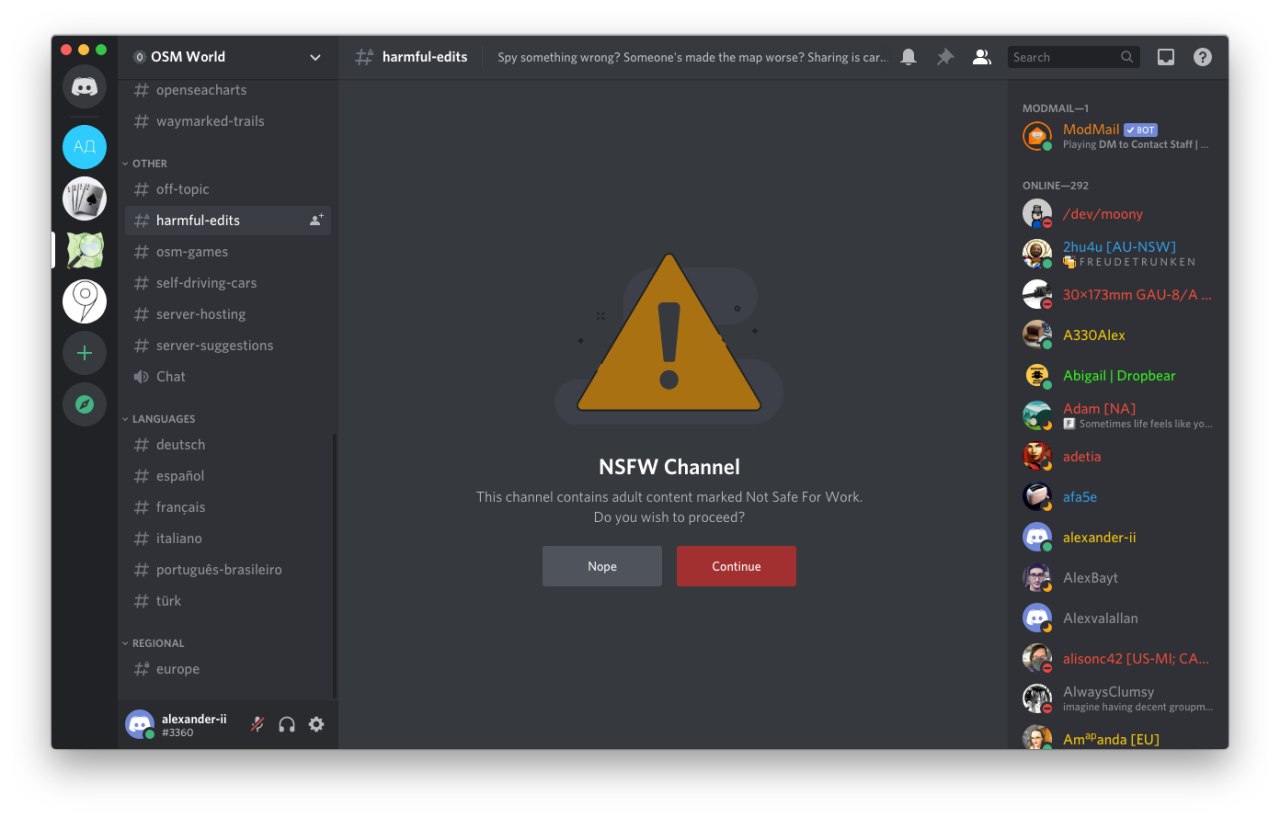Open the playing cards server
Image resolution: width=1280 pixels, height=817 pixels.
[x=85, y=199]
